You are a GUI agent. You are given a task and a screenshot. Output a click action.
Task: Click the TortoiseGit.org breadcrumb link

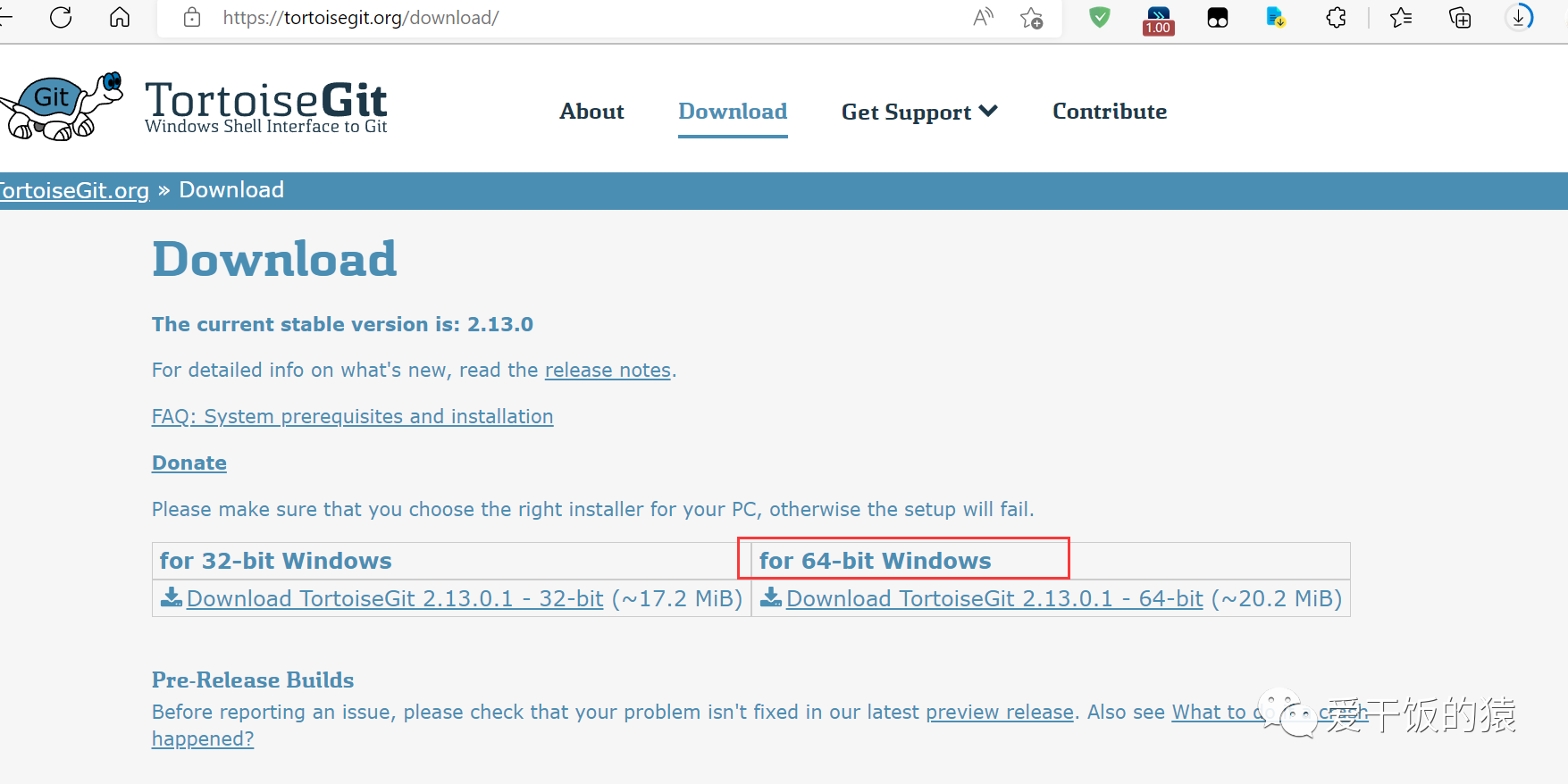point(74,190)
